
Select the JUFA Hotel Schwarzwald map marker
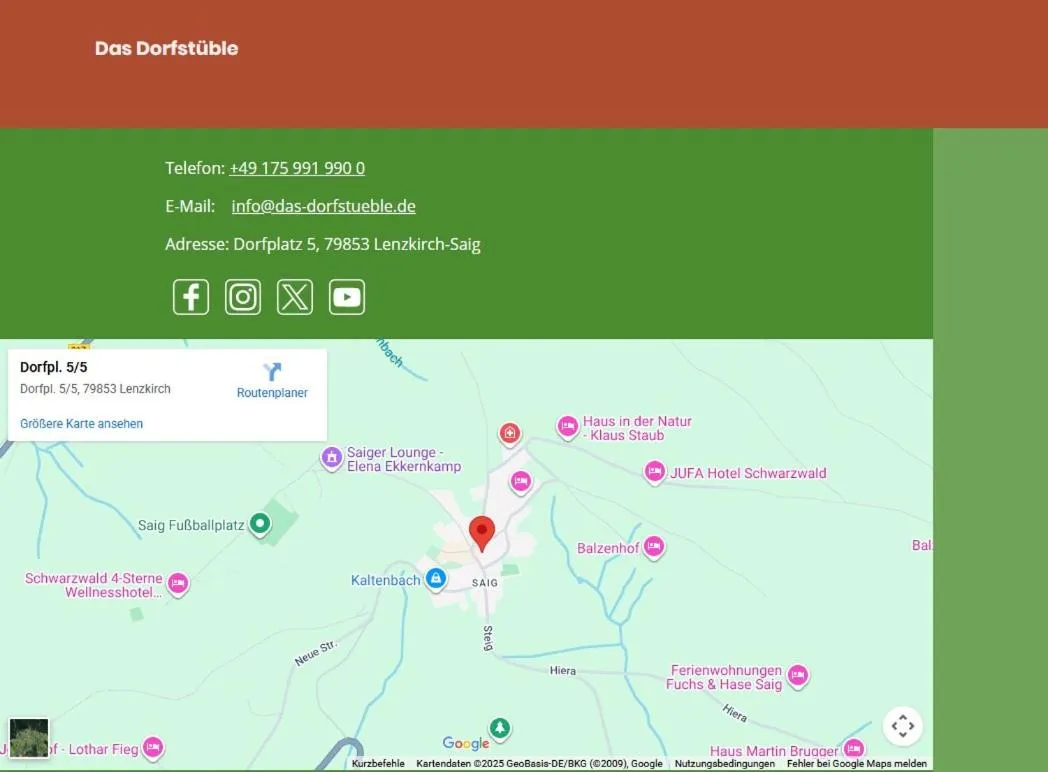pyautogui.click(x=655, y=472)
